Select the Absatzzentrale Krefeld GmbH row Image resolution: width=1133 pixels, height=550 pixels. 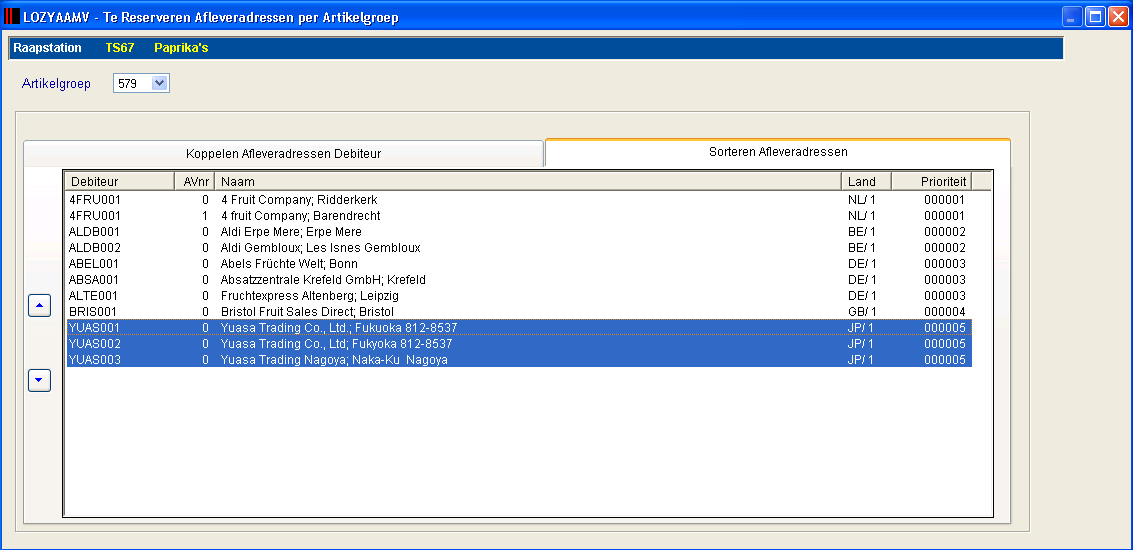[519, 279]
